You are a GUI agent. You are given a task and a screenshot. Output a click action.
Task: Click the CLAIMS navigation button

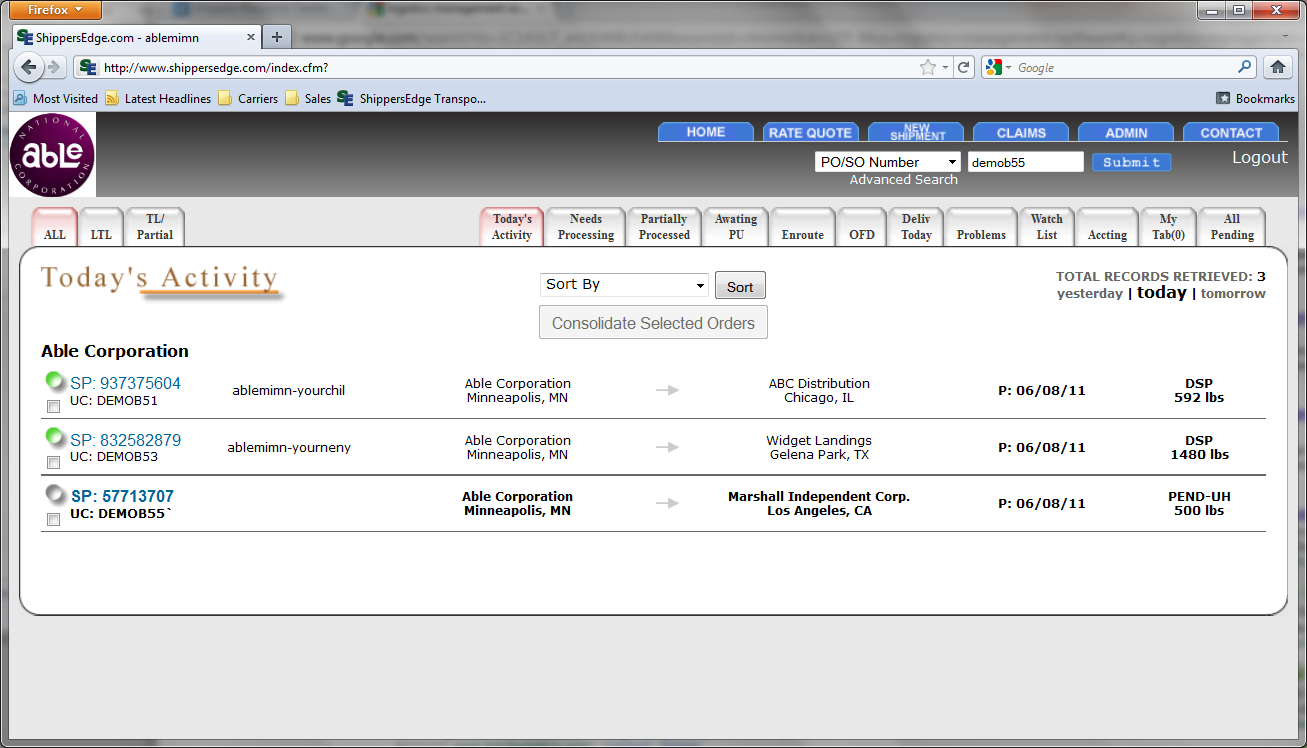point(1021,132)
